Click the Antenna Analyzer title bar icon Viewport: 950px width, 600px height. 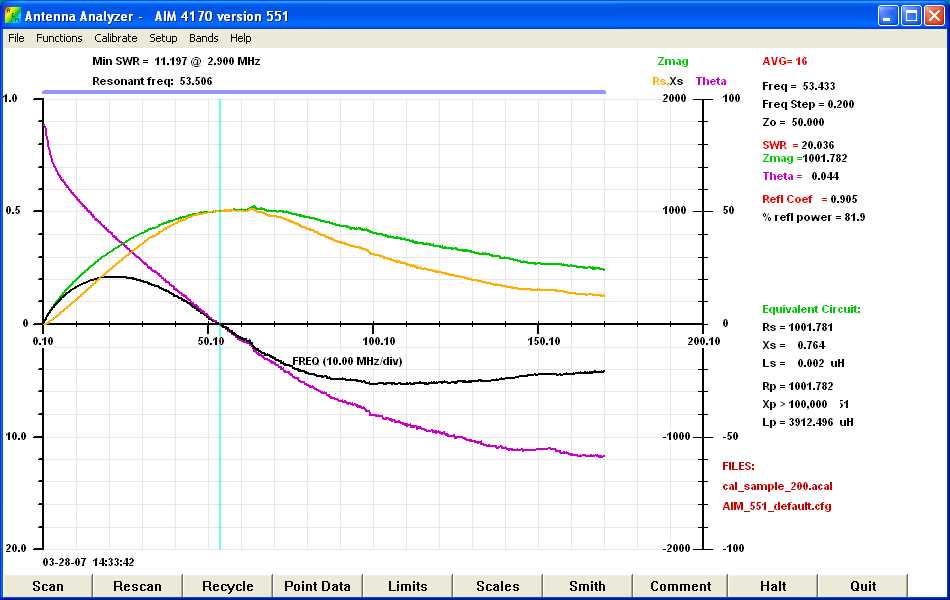click(x=12, y=15)
